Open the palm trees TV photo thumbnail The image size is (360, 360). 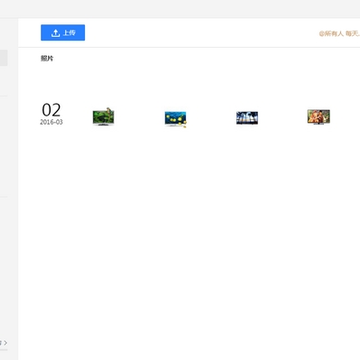(247, 118)
